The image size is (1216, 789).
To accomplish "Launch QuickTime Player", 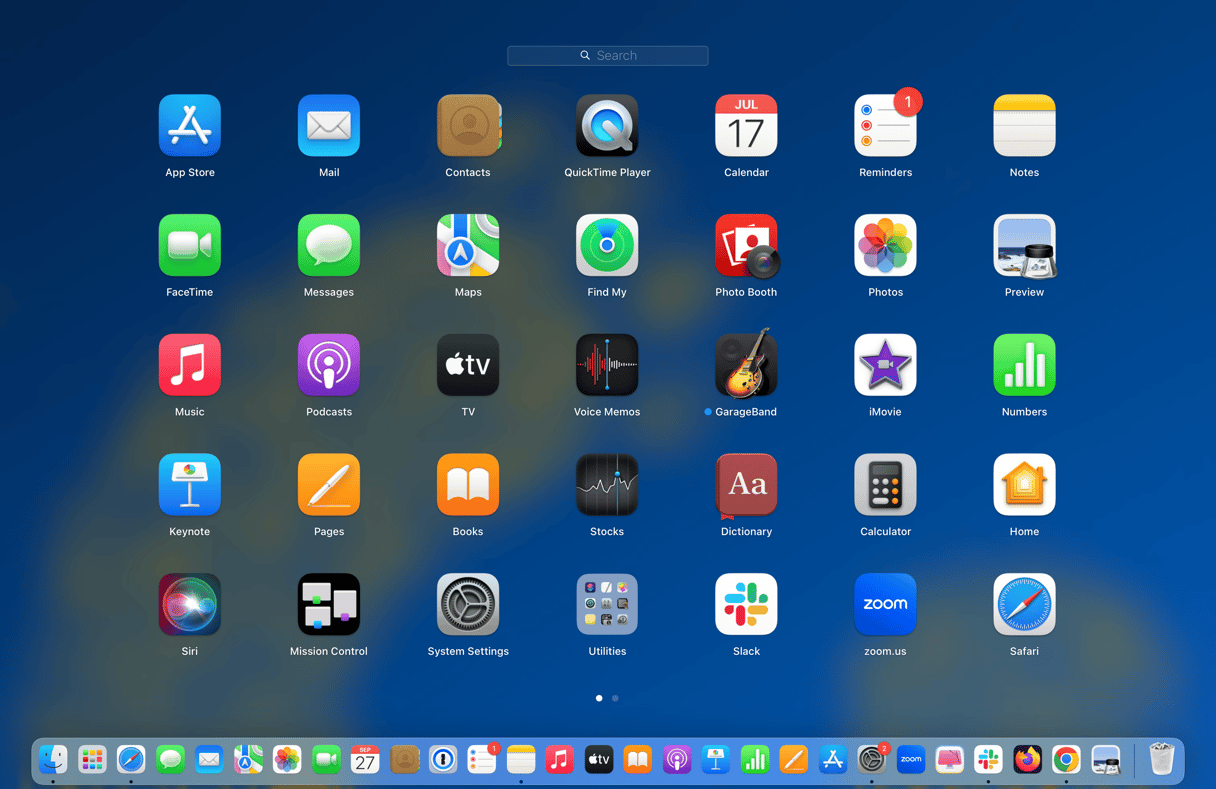I will pos(607,126).
